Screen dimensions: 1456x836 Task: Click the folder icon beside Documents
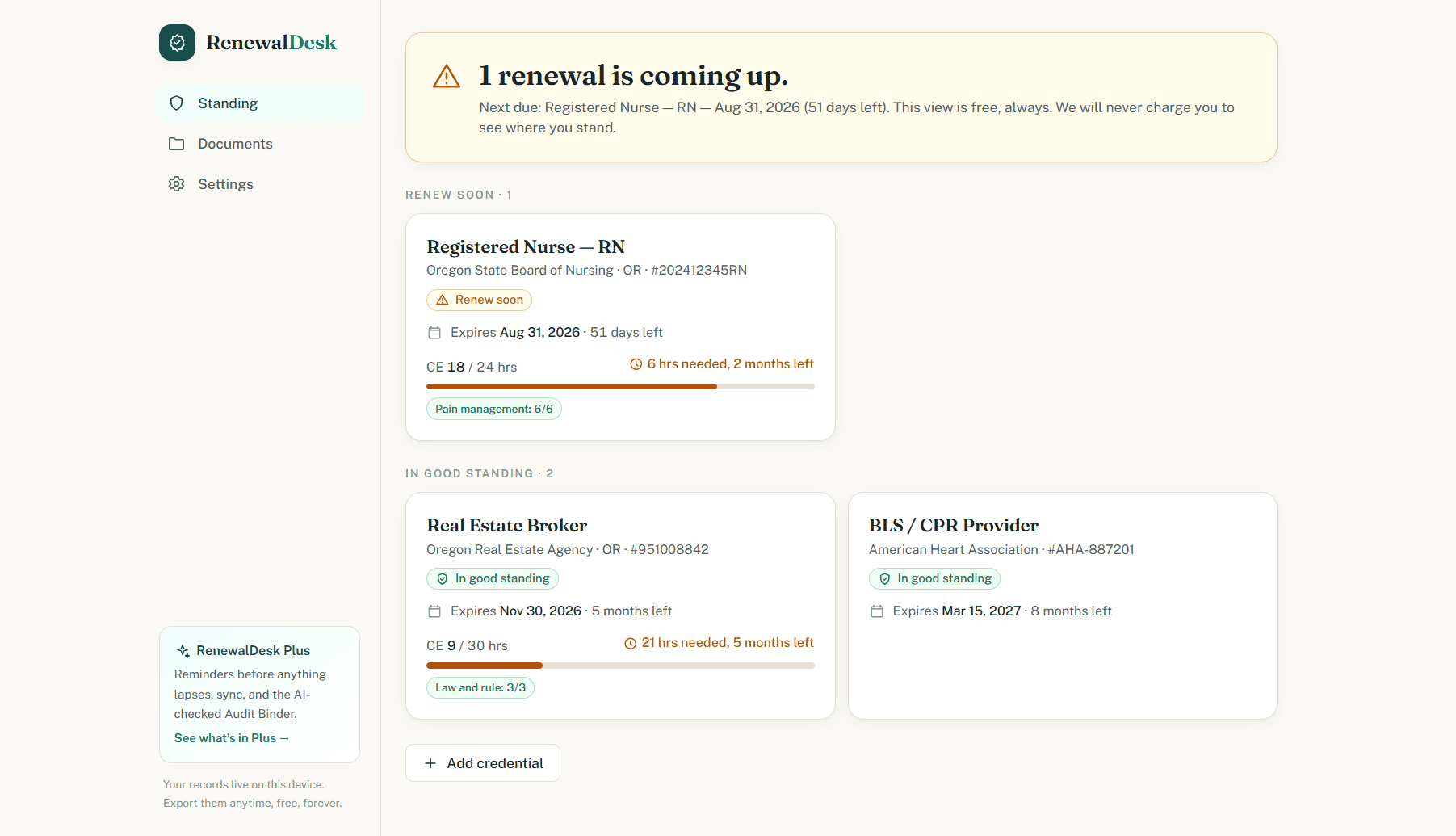point(176,144)
